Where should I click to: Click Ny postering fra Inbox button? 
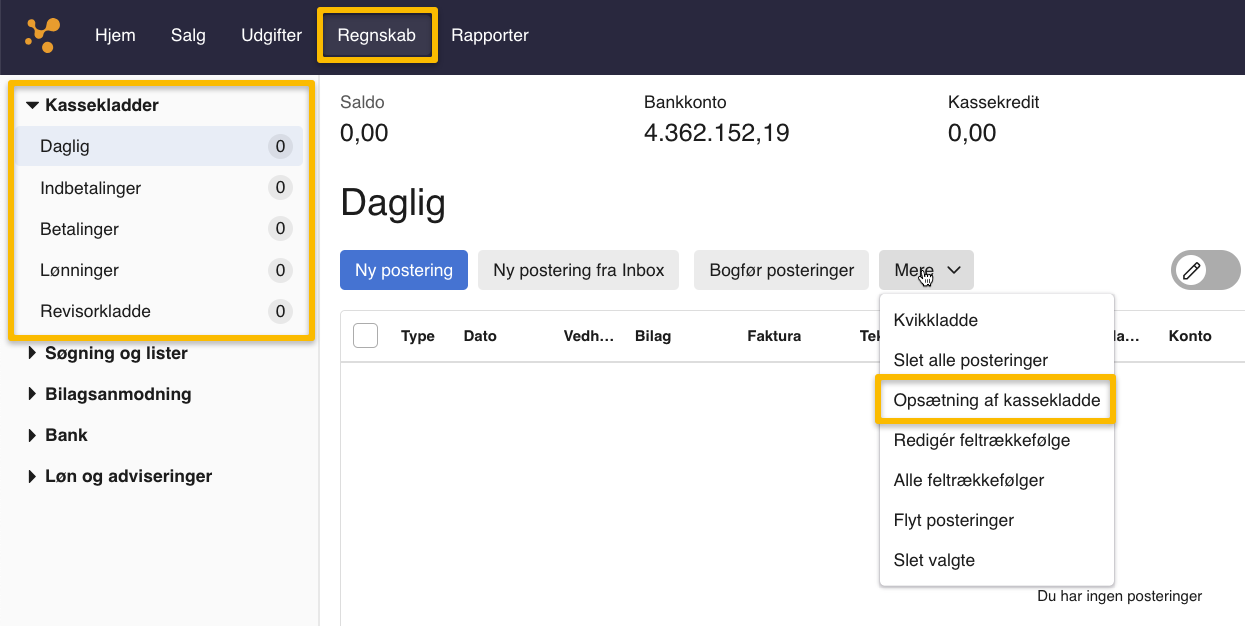pos(578,270)
